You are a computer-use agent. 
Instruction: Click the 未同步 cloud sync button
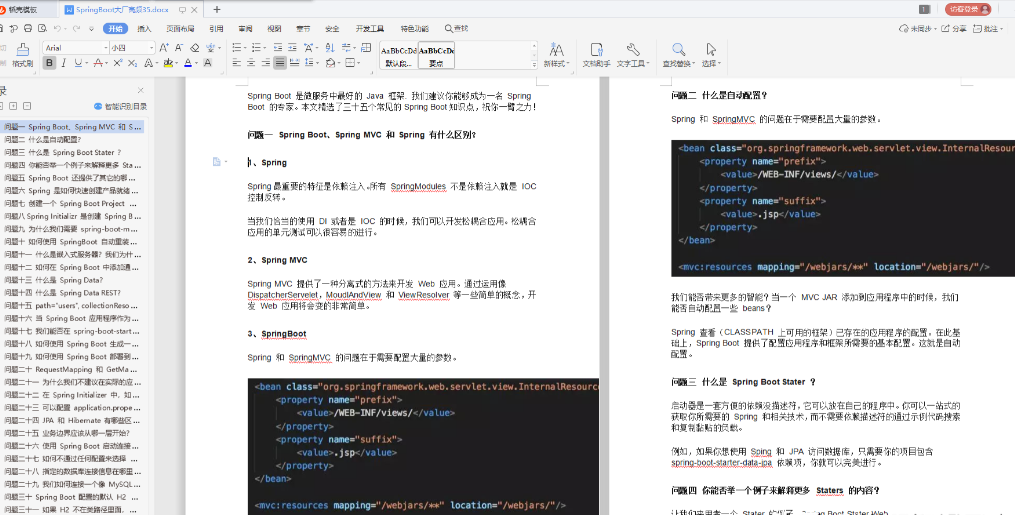click(x=915, y=28)
